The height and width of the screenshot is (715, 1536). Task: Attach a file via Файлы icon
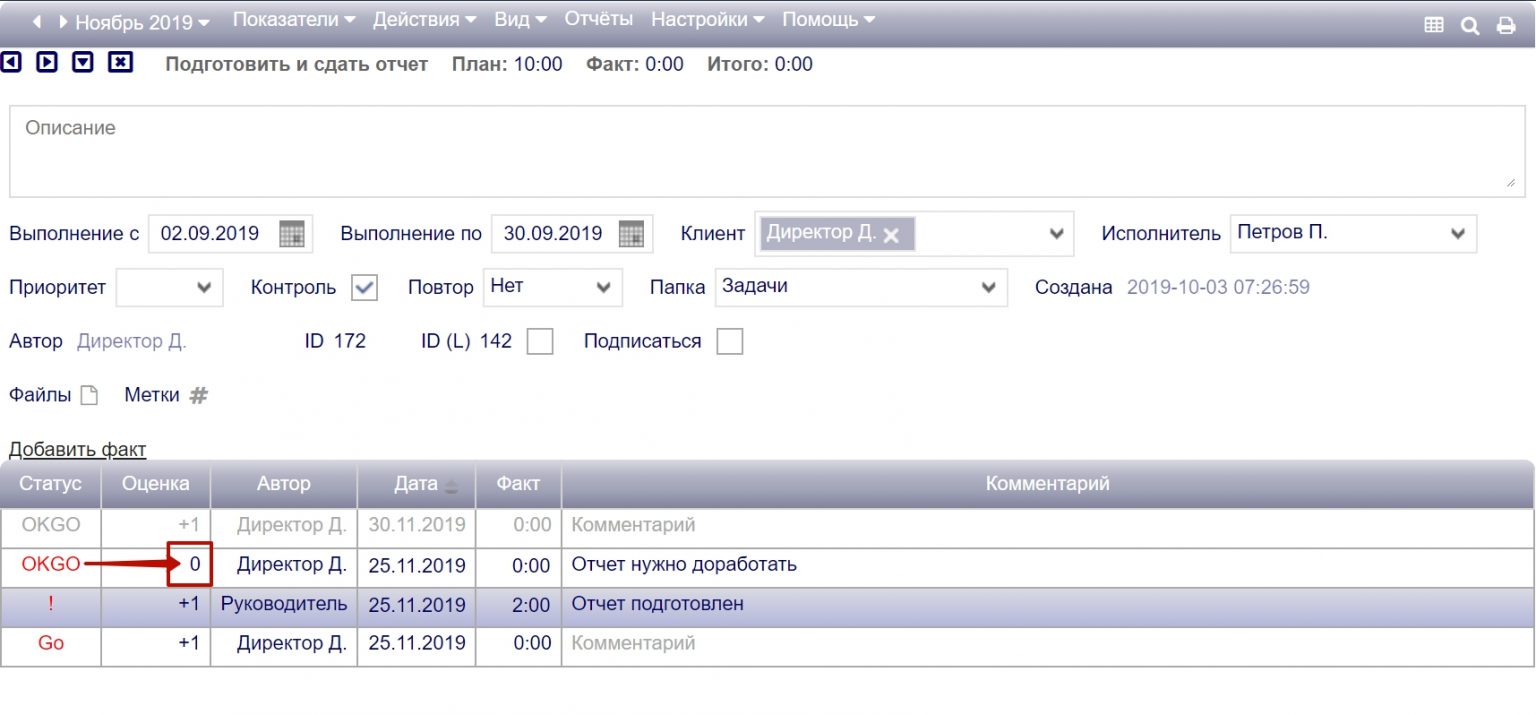pos(89,395)
